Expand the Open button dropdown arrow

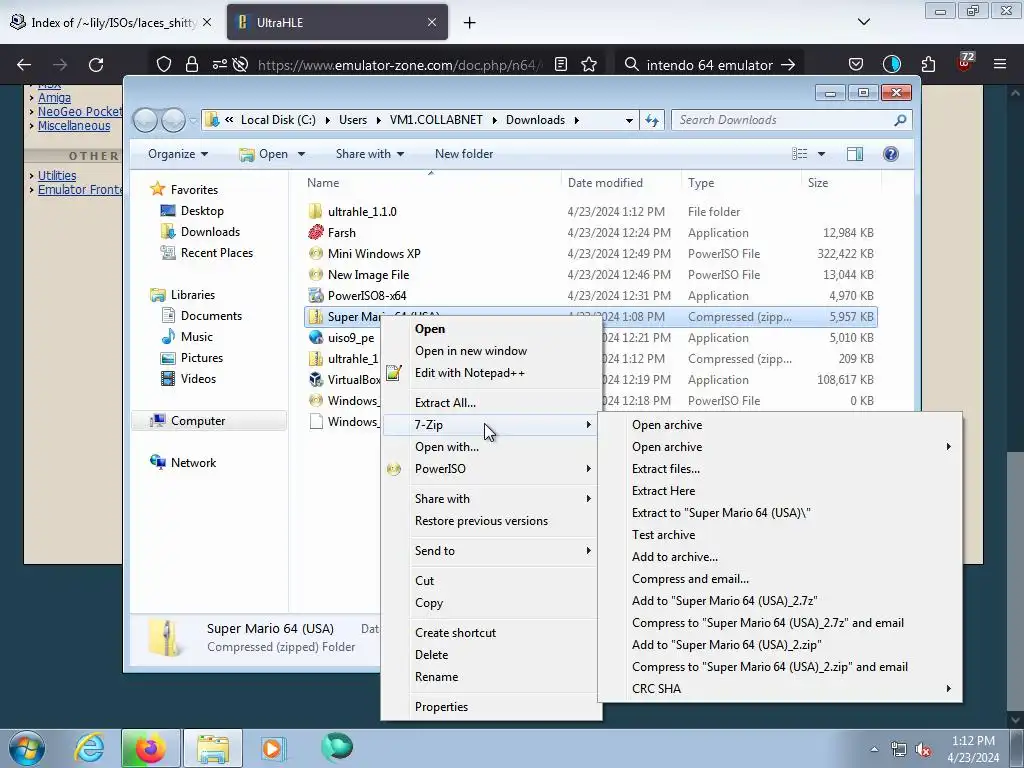pos(301,154)
